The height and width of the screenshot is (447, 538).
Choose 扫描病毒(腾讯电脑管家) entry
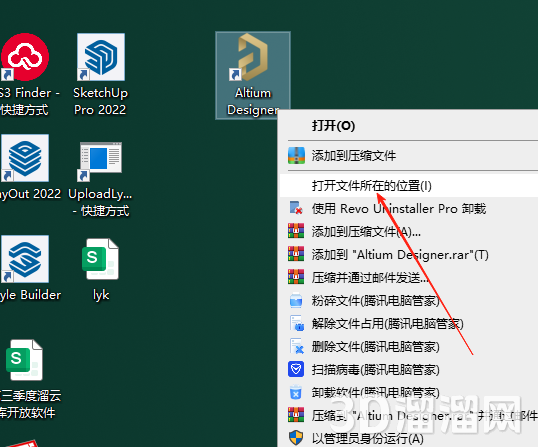408,369
